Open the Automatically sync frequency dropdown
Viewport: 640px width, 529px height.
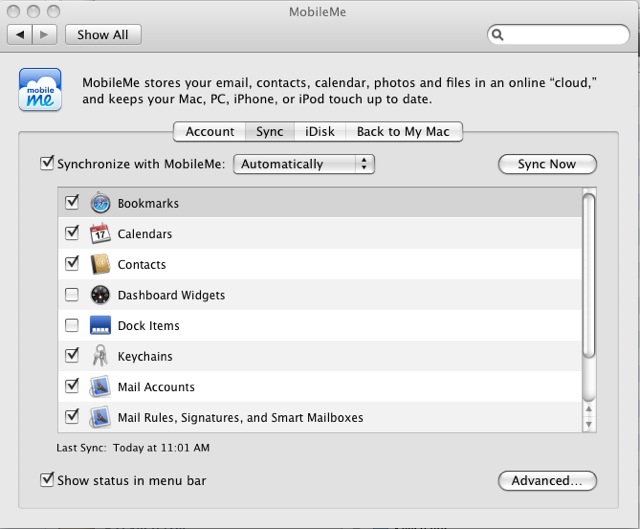tap(304, 164)
